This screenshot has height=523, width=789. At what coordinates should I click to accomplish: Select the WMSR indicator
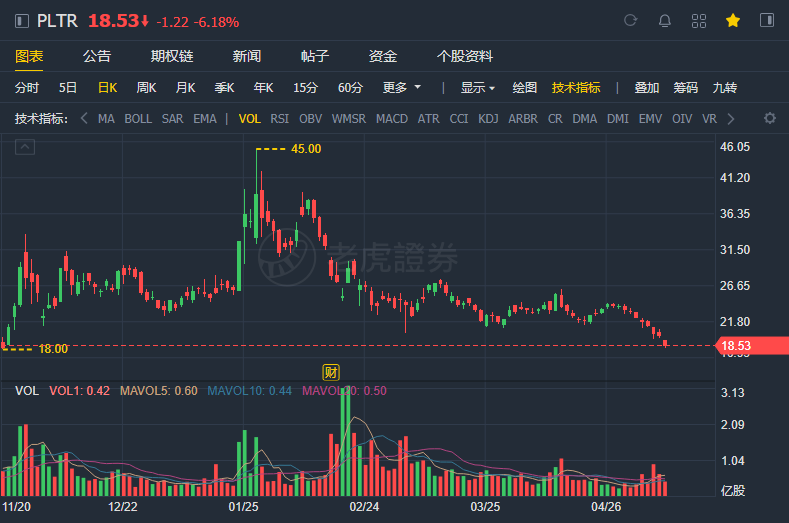pos(349,119)
